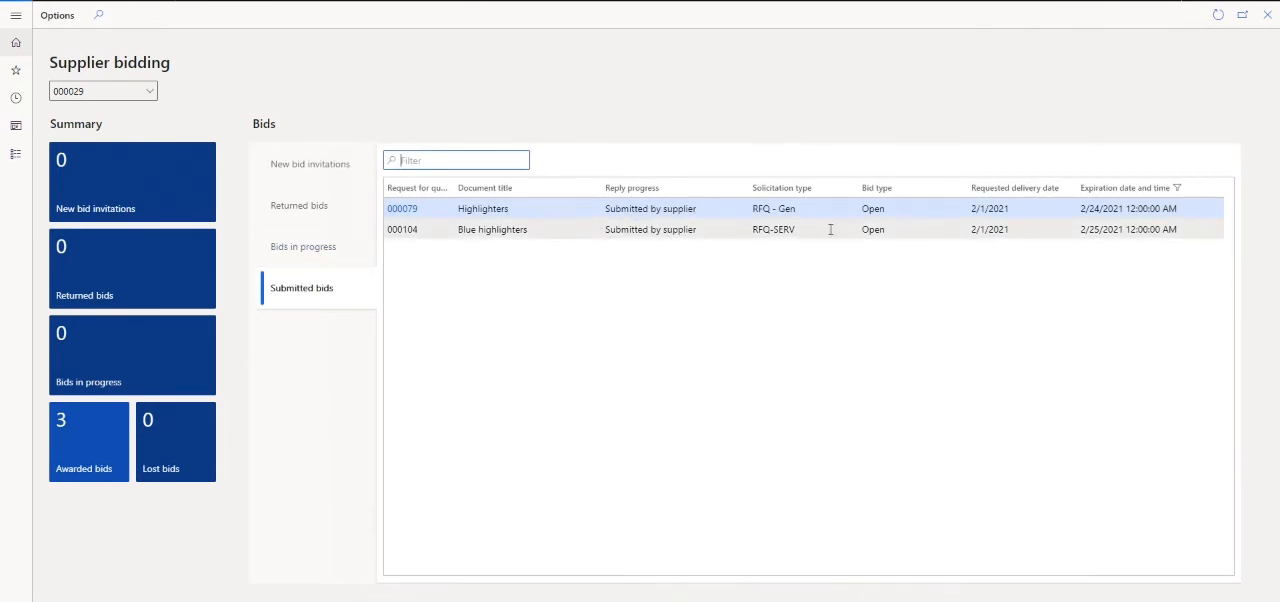
Task: Sort by Bid type column header
Action: [877, 188]
